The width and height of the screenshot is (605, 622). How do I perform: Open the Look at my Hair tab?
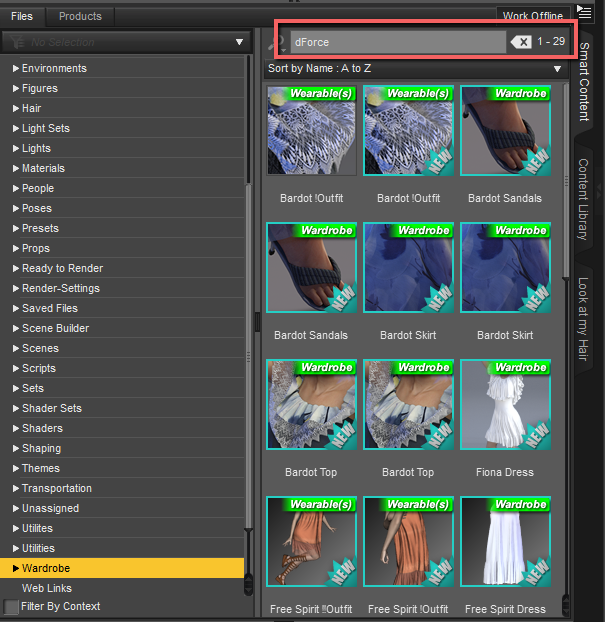pos(583,319)
